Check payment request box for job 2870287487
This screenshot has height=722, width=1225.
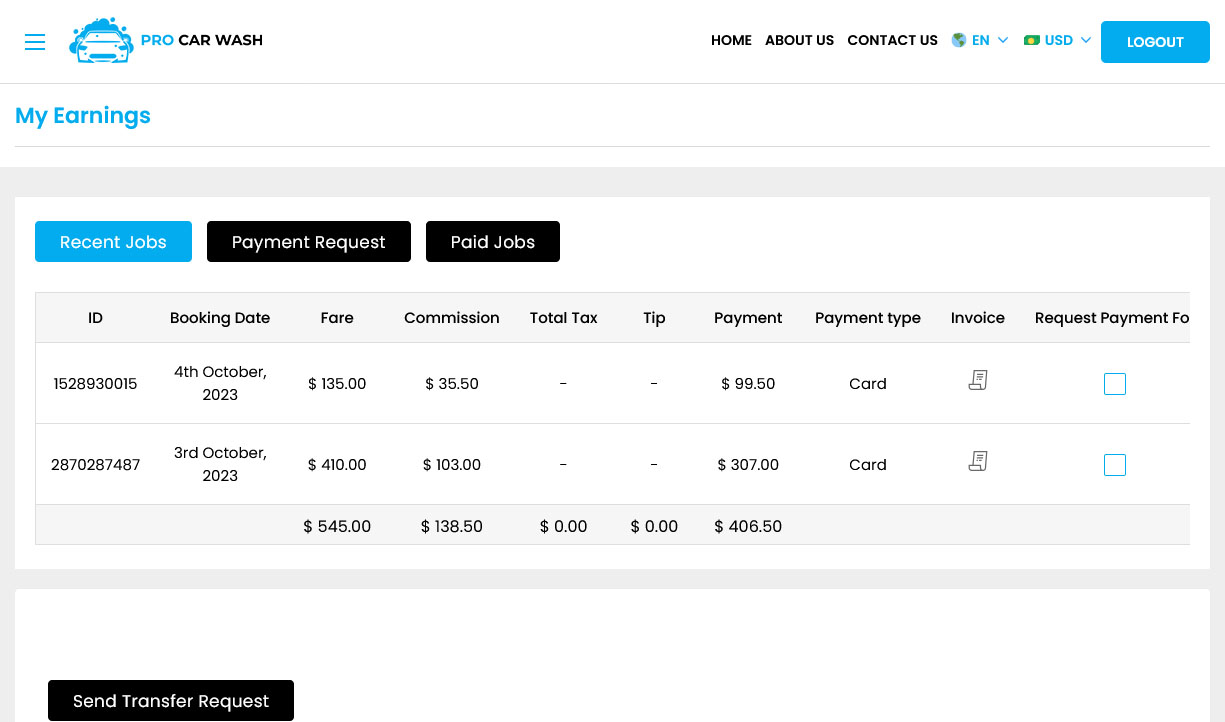[1115, 465]
